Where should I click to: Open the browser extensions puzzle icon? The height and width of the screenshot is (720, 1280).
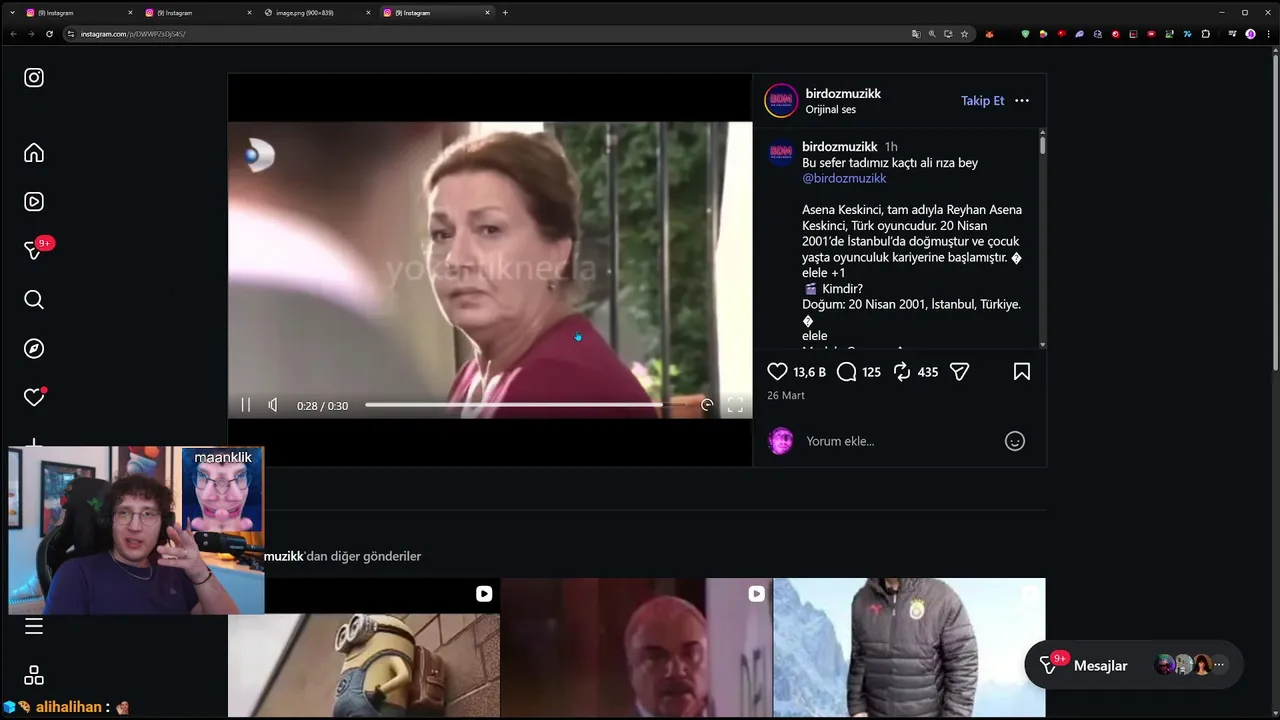(1206, 34)
